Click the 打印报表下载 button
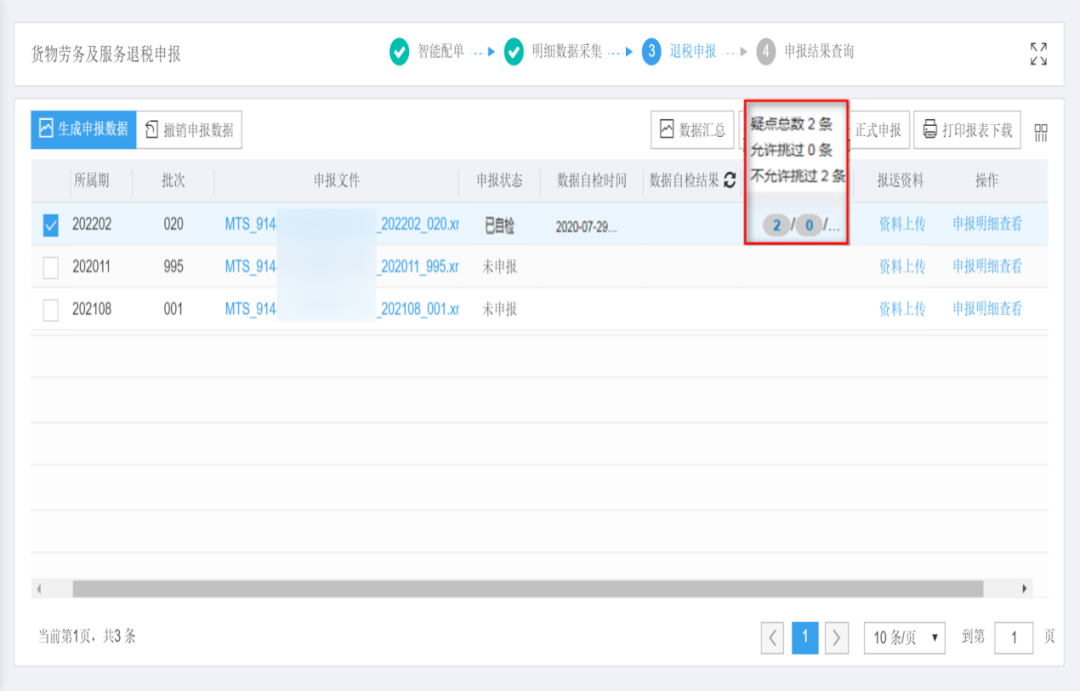1080x691 pixels. click(967, 130)
